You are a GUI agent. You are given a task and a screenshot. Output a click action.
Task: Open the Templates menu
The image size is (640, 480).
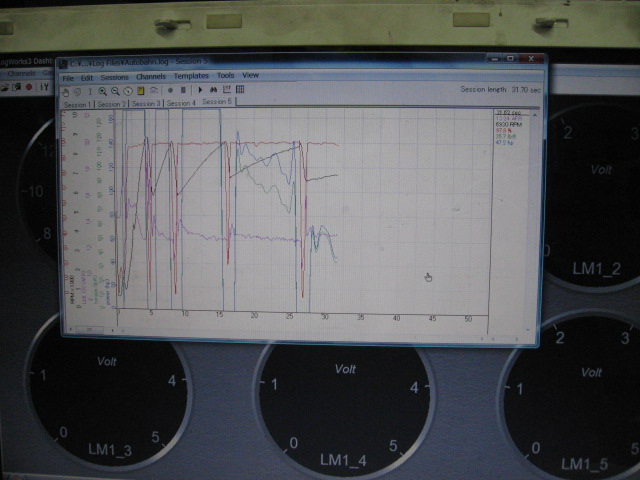pos(191,76)
